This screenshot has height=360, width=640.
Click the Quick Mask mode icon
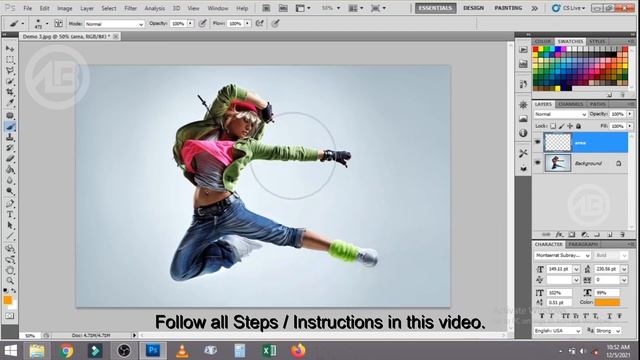(x=10, y=316)
